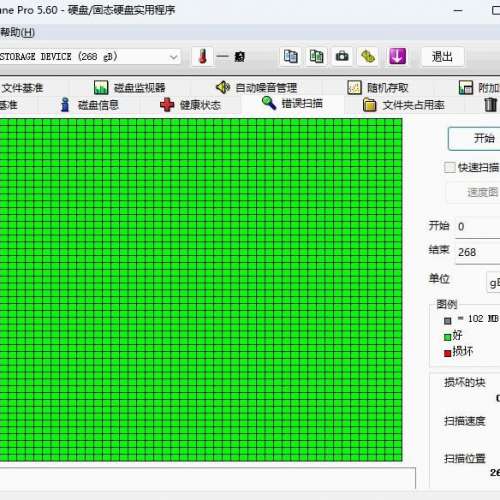Click the gray 102 MB legend swatch
Screen dimensions: 500x500
[x=447, y=321]
